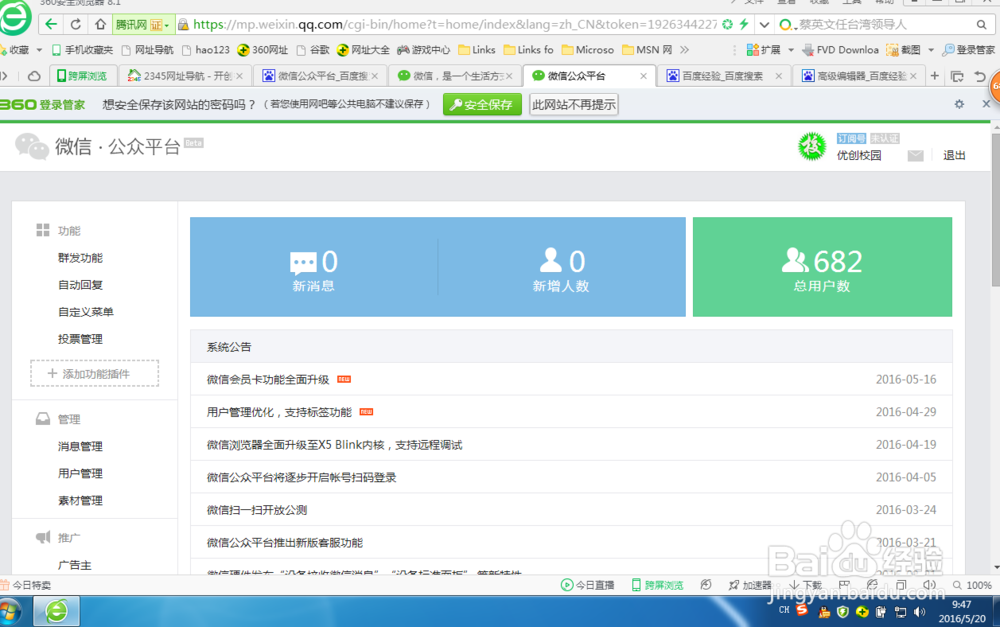
Task: Open 广告主 in the sidebar
Action: pos(75,565)
